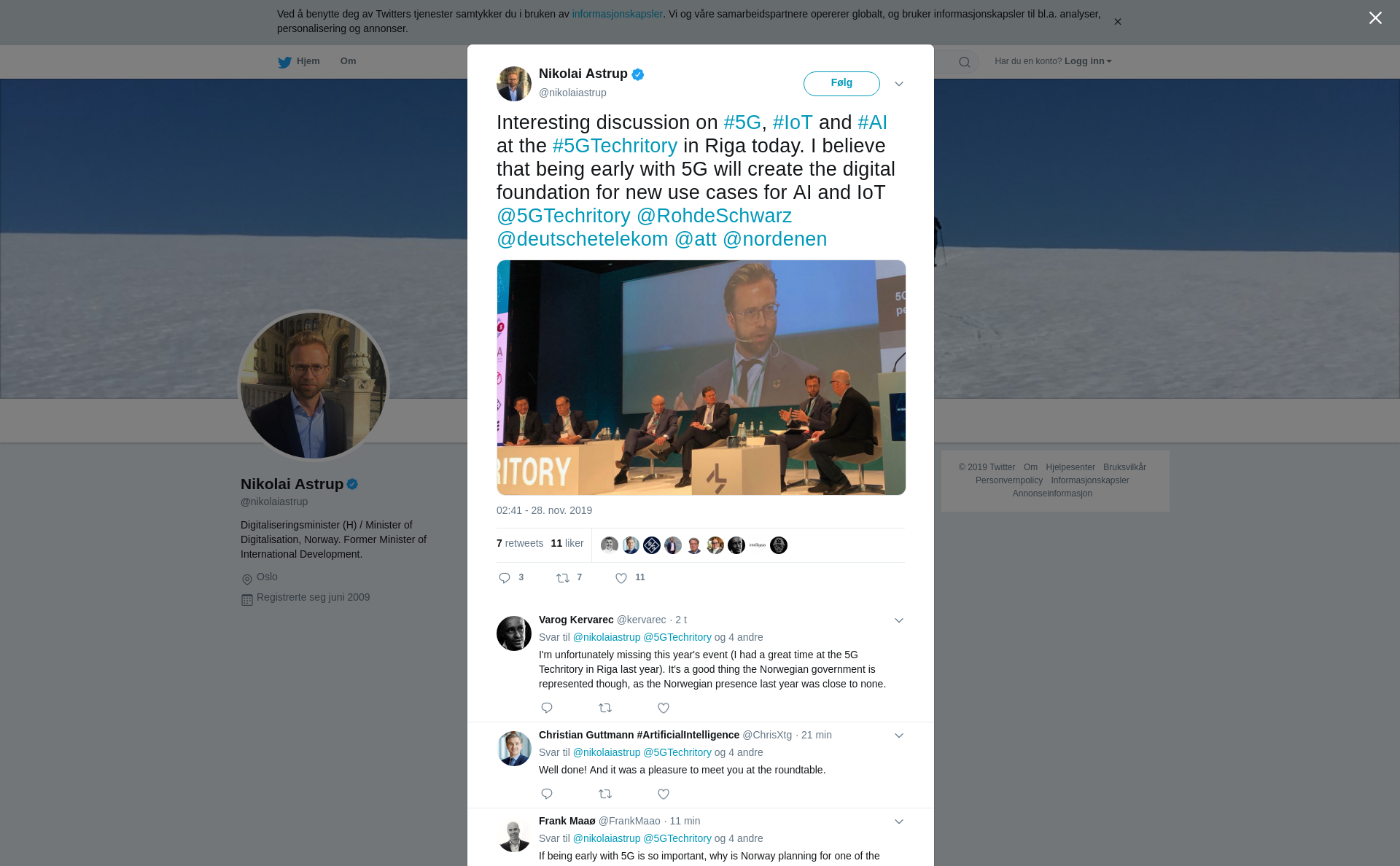Image resolution: width=1400 pixels, height=866 pixels.
Task: Click the retweet icon showing 7
Action: tap(563, 578)
